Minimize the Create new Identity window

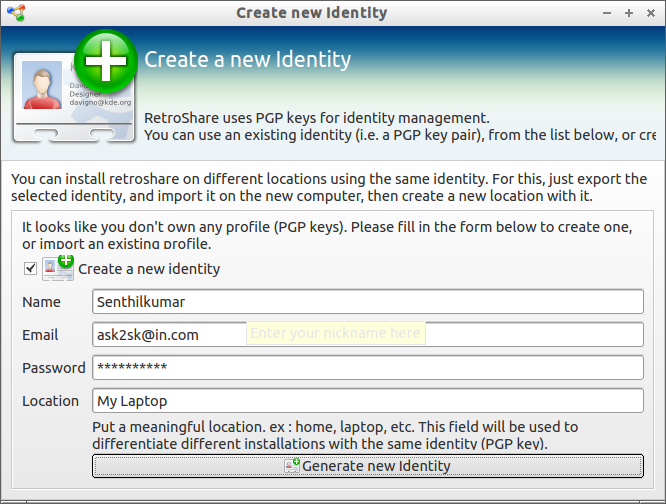pos(607,13)
